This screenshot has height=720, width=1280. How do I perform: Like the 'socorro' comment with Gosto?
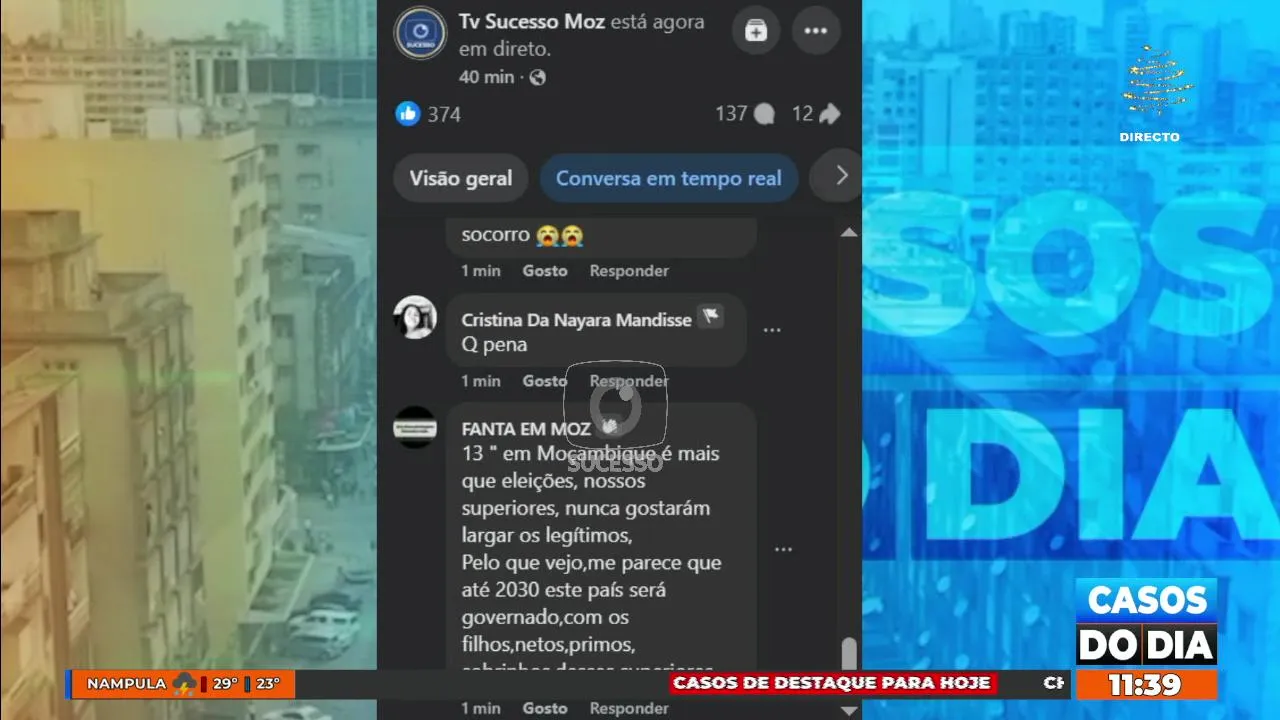[545, 271]
